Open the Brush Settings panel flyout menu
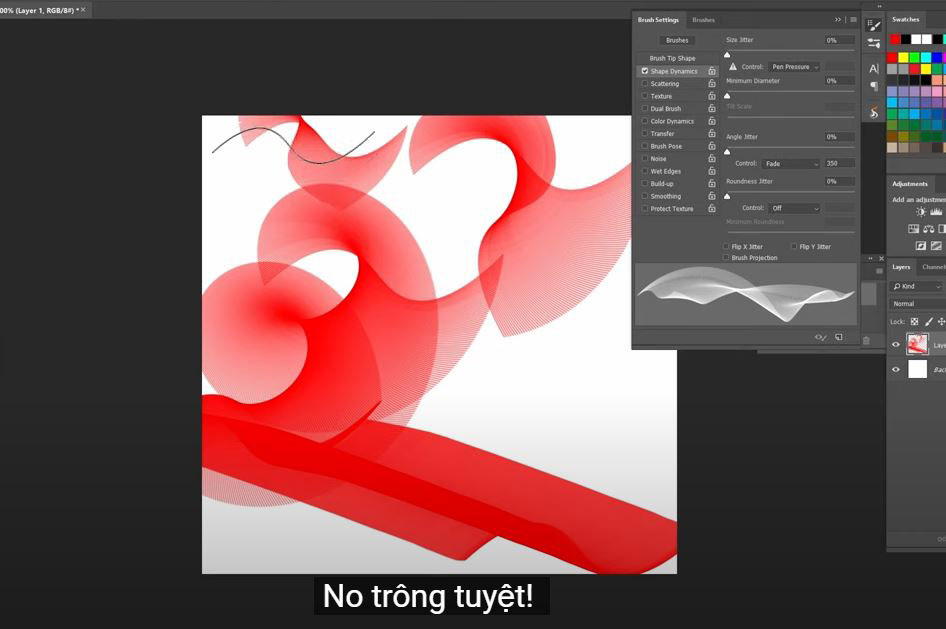 coord(853,20)
